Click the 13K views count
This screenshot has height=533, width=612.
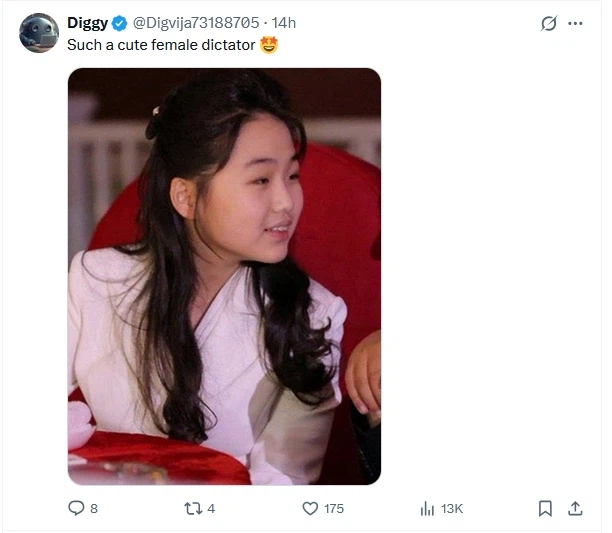point(452,508)
